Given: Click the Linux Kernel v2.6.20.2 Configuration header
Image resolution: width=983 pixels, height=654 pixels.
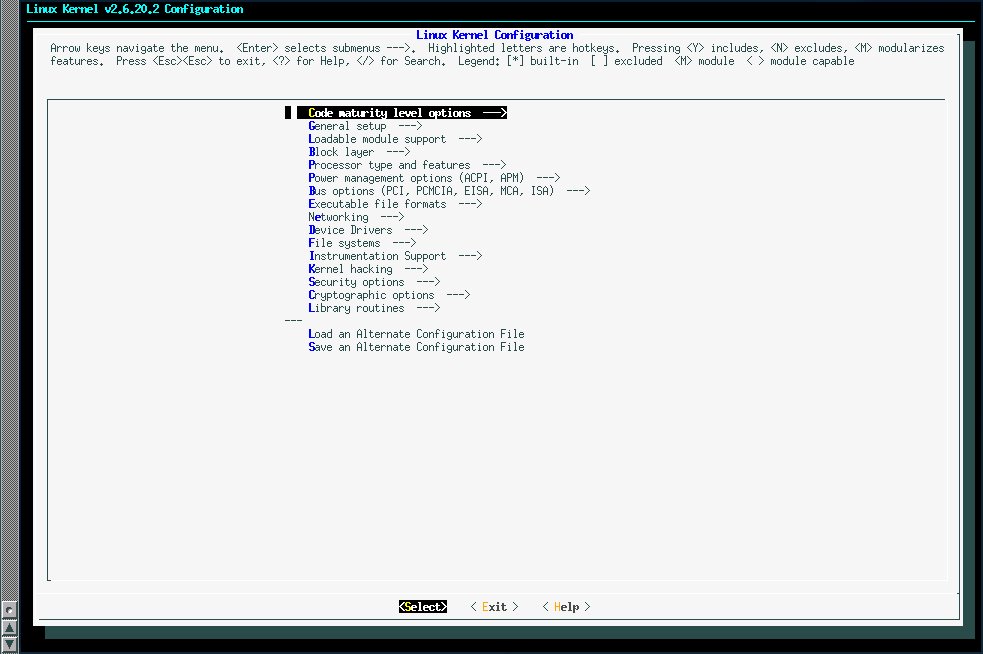Looking at the screenshot, I should tap(135, 9).
